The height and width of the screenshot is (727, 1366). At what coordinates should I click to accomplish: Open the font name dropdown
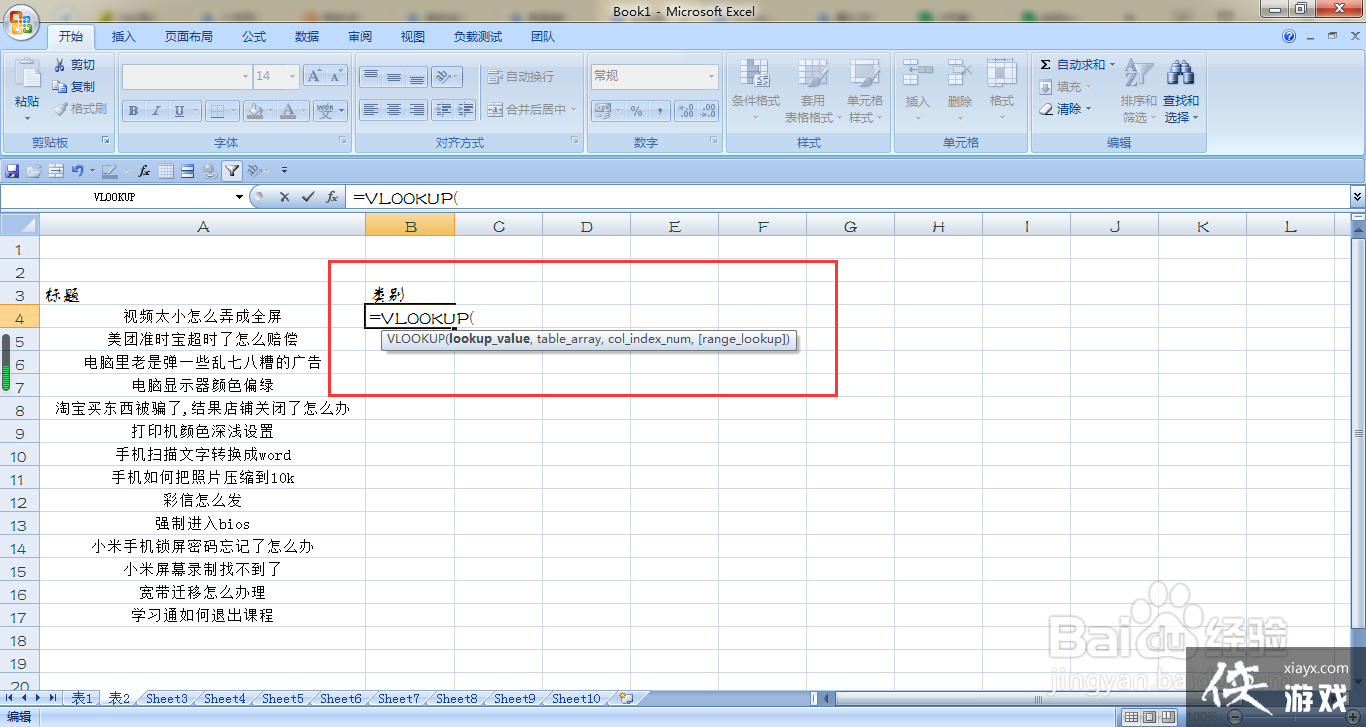click(x=245, y=76)
